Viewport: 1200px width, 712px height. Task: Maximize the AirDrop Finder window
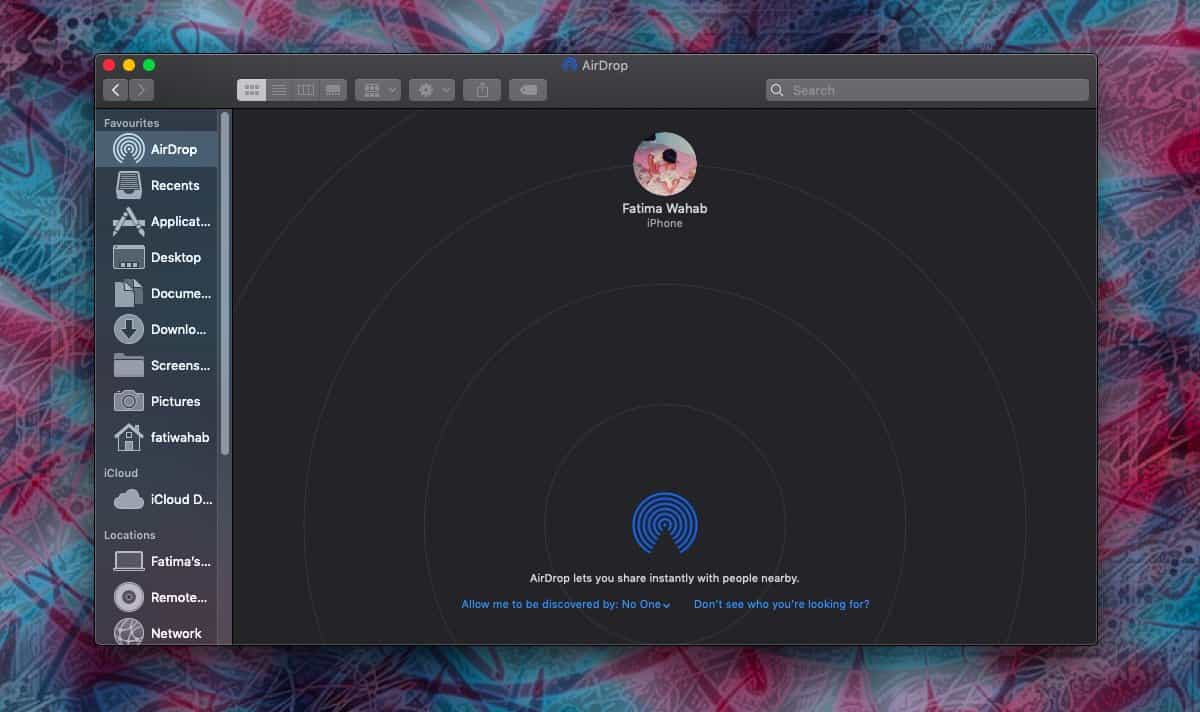[149, 65]
